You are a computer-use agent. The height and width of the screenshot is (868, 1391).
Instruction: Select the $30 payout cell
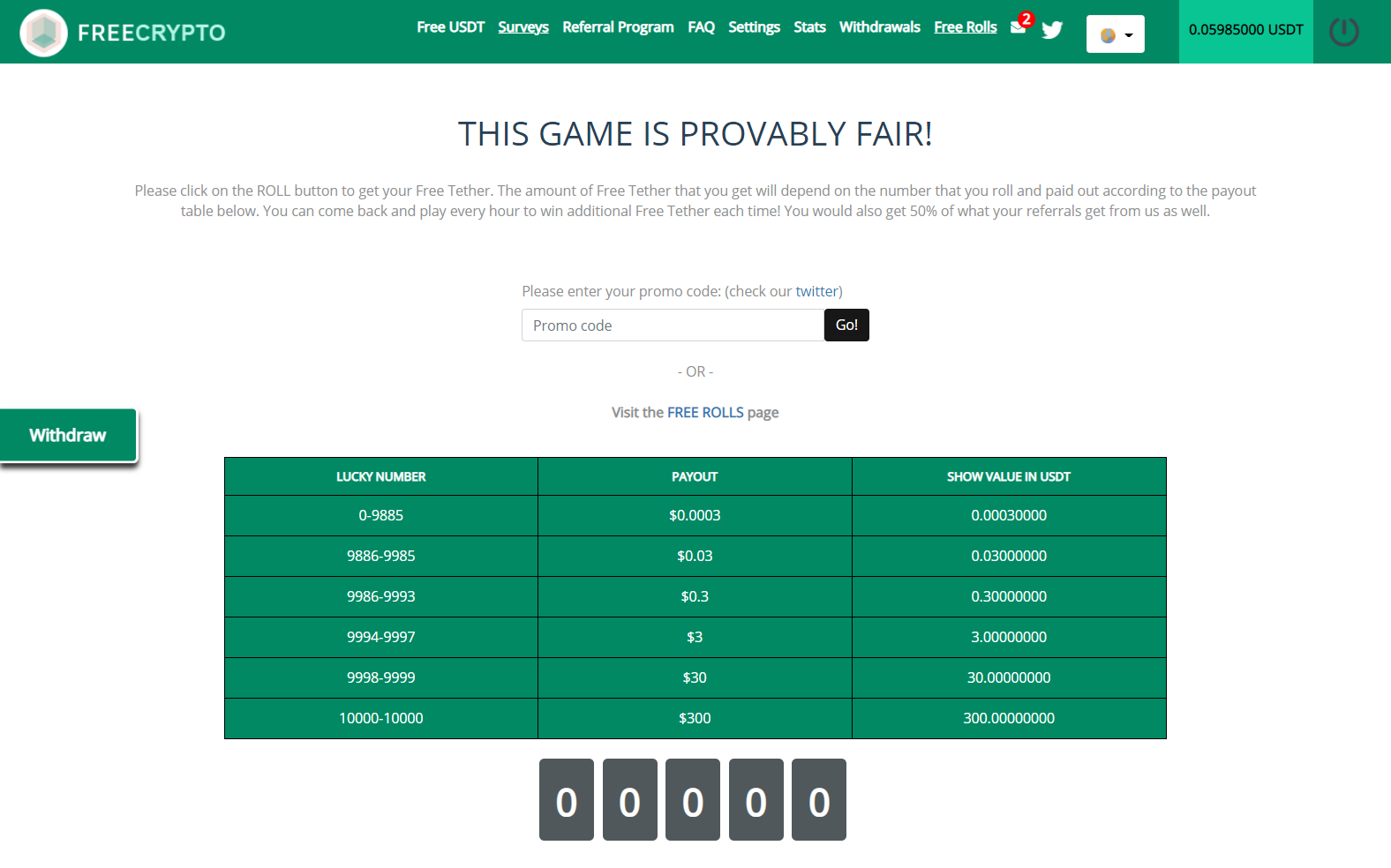click(x=695, y=677)
